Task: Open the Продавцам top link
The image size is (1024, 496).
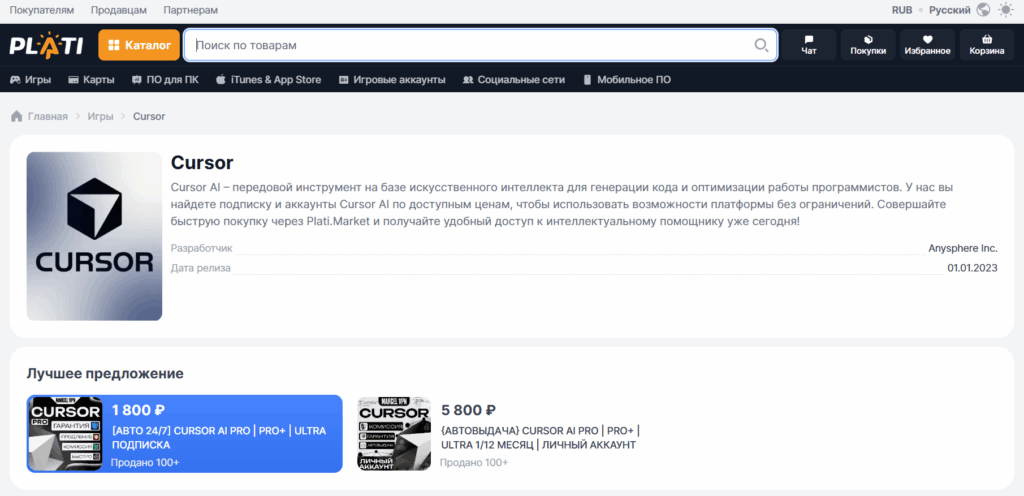Action: point(119,10)
